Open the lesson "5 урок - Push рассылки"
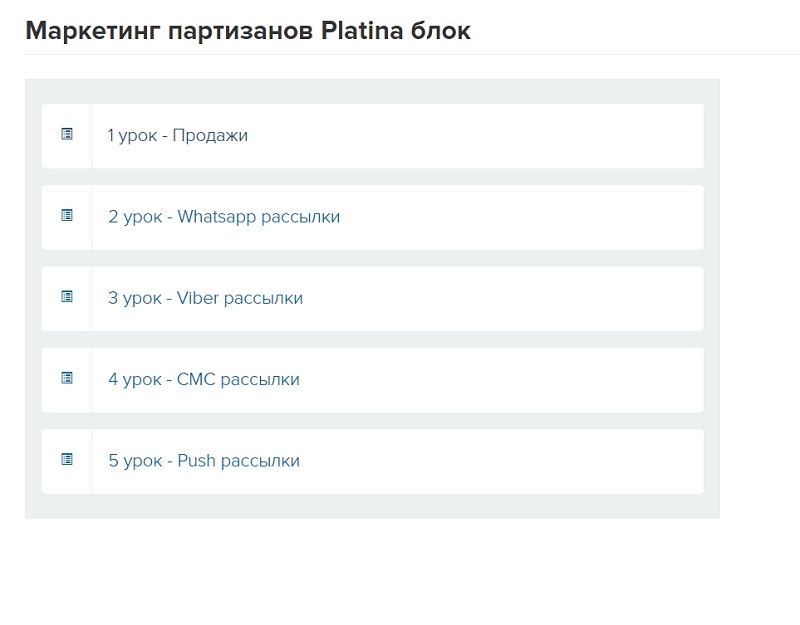 click(203, 461)
